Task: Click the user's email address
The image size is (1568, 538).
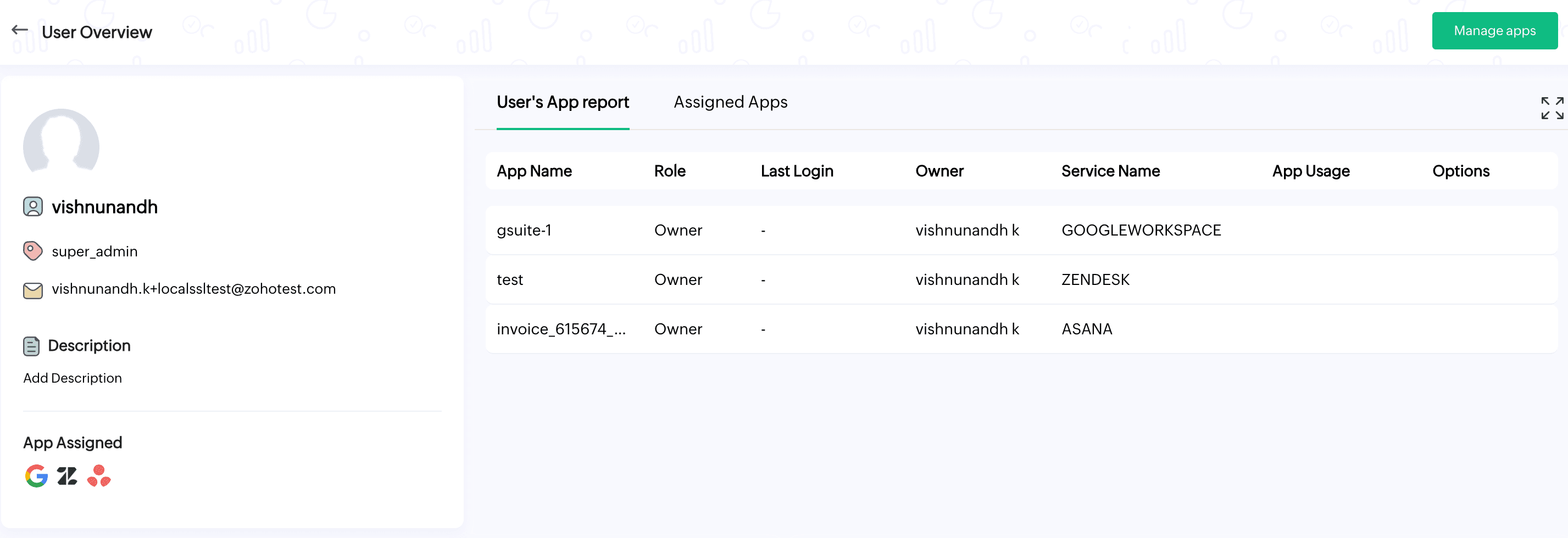Action: coord(193,289)
